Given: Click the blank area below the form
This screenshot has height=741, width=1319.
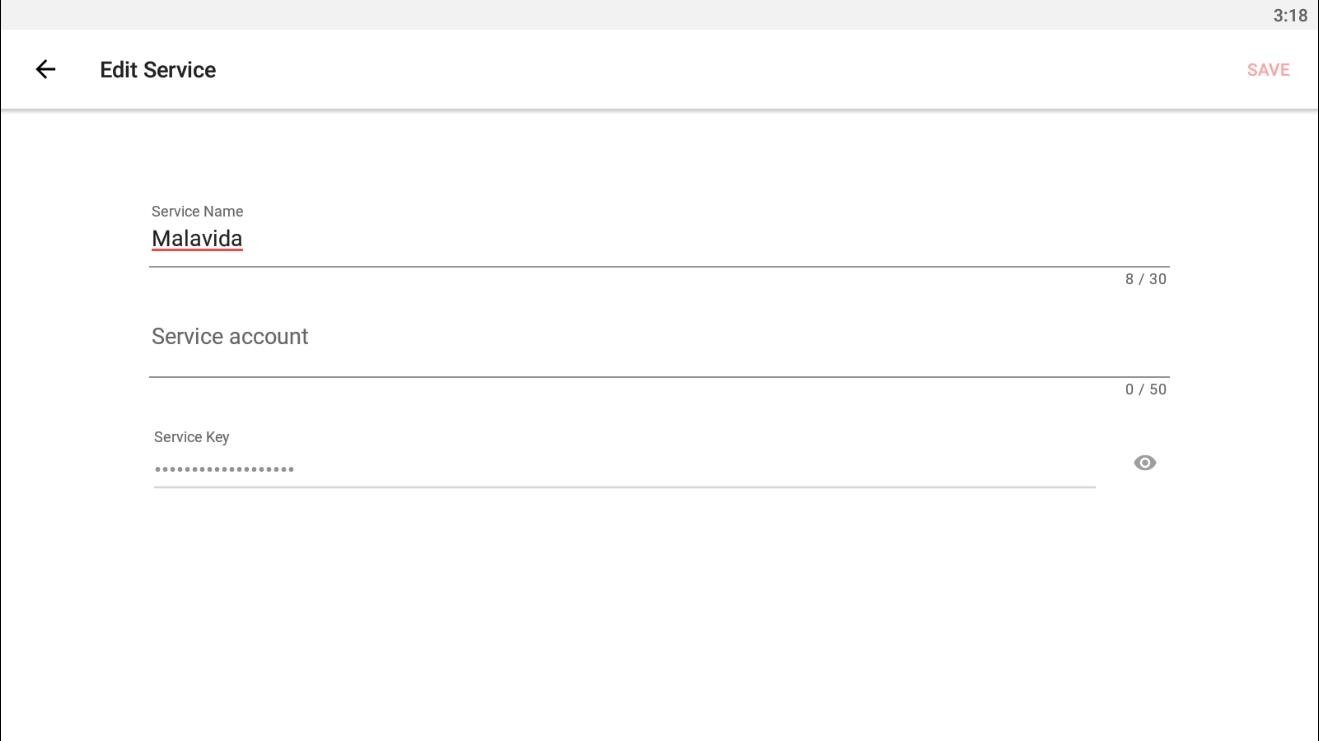Looking at the screenshot, I should (659, 620).
